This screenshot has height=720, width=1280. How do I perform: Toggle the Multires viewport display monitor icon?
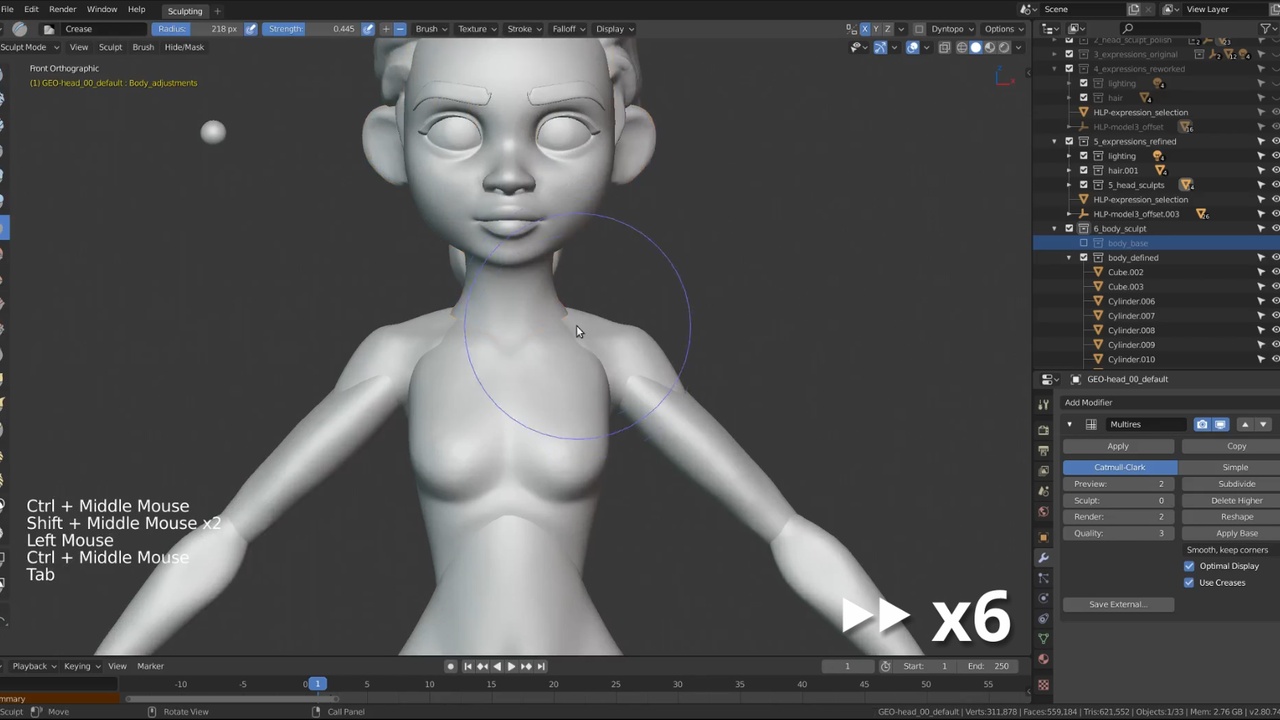[x=1220, y=424]
